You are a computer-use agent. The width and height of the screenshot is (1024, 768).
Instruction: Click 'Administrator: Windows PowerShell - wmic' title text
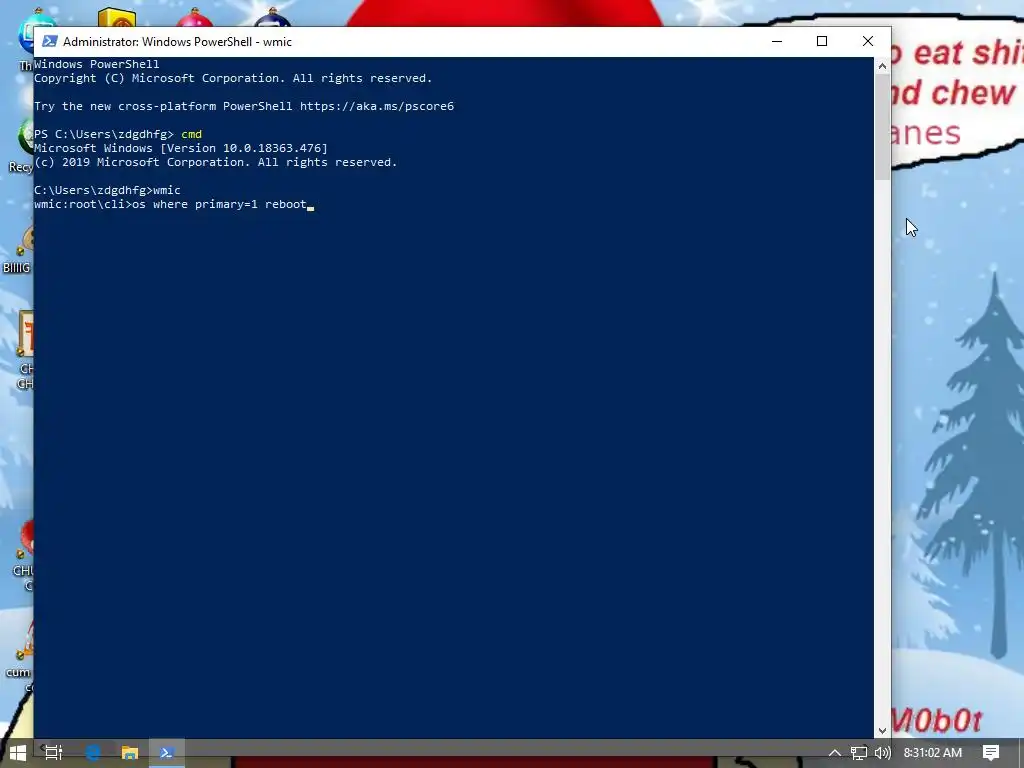[x=177, y=42]
